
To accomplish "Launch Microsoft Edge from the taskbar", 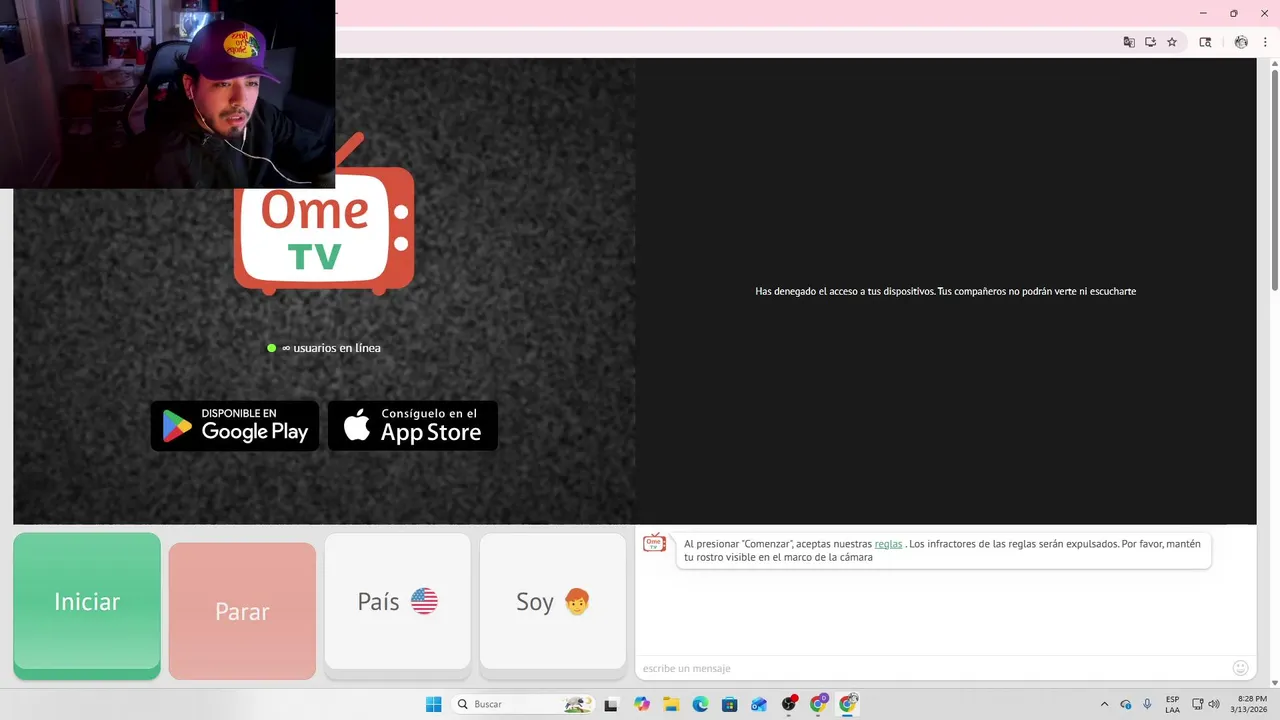I will pyautogui.click(x=700, y=704).
